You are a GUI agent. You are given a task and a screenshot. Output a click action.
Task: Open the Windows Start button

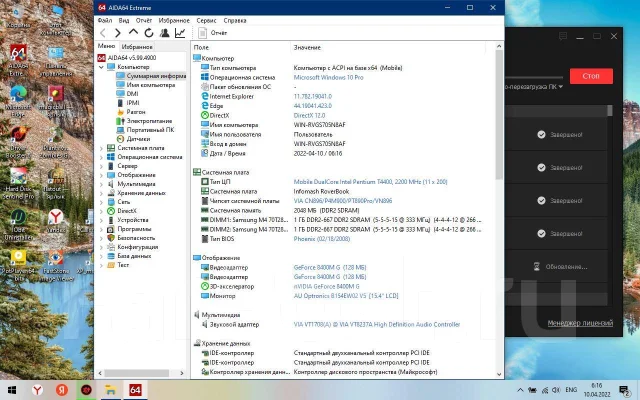tap(12, 390)
